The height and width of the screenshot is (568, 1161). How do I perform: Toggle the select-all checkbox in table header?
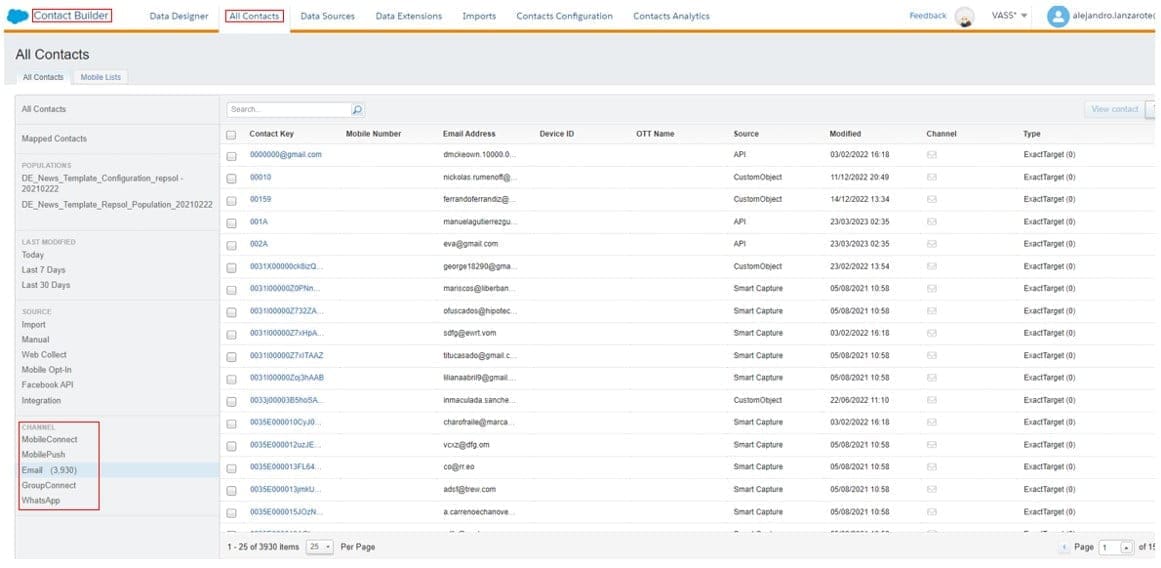[232, 134]
